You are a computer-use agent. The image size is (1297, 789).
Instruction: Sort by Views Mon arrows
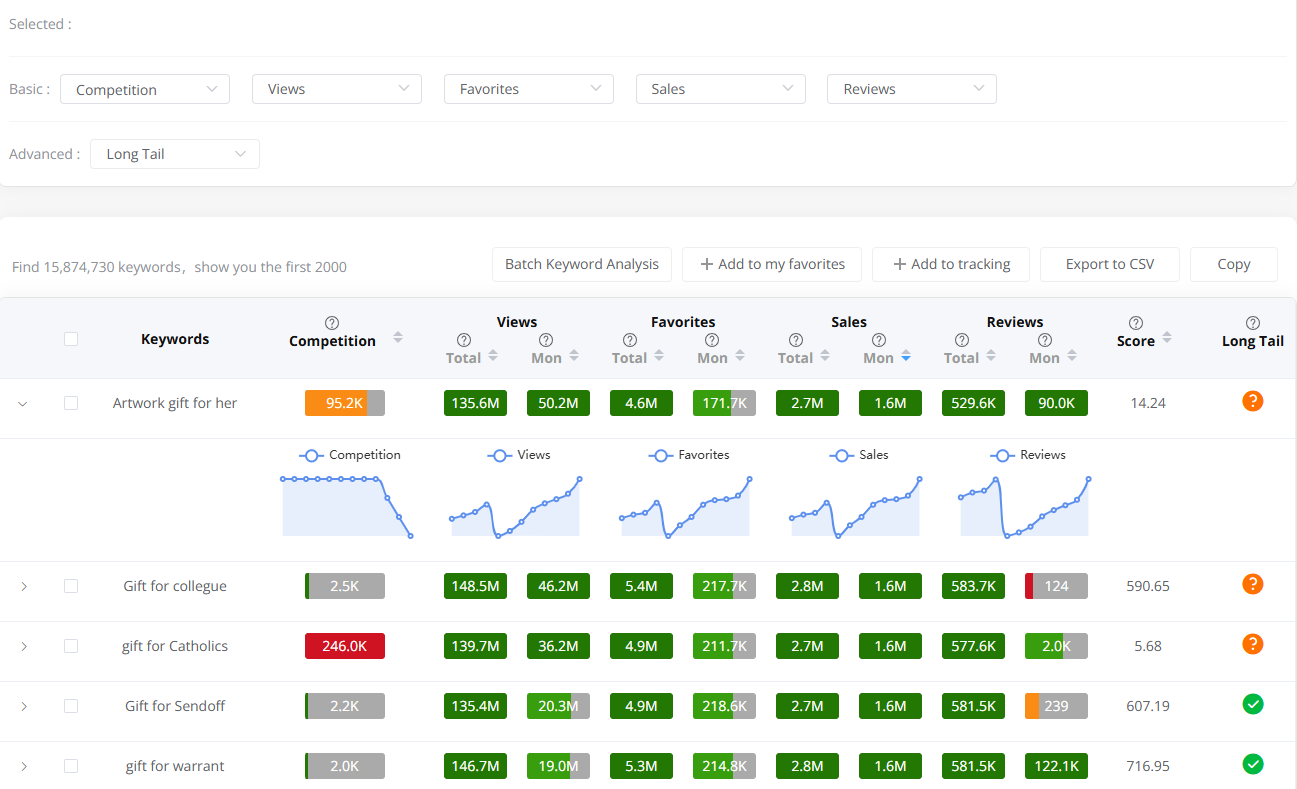pyautogui.click(x=574, y=356)
